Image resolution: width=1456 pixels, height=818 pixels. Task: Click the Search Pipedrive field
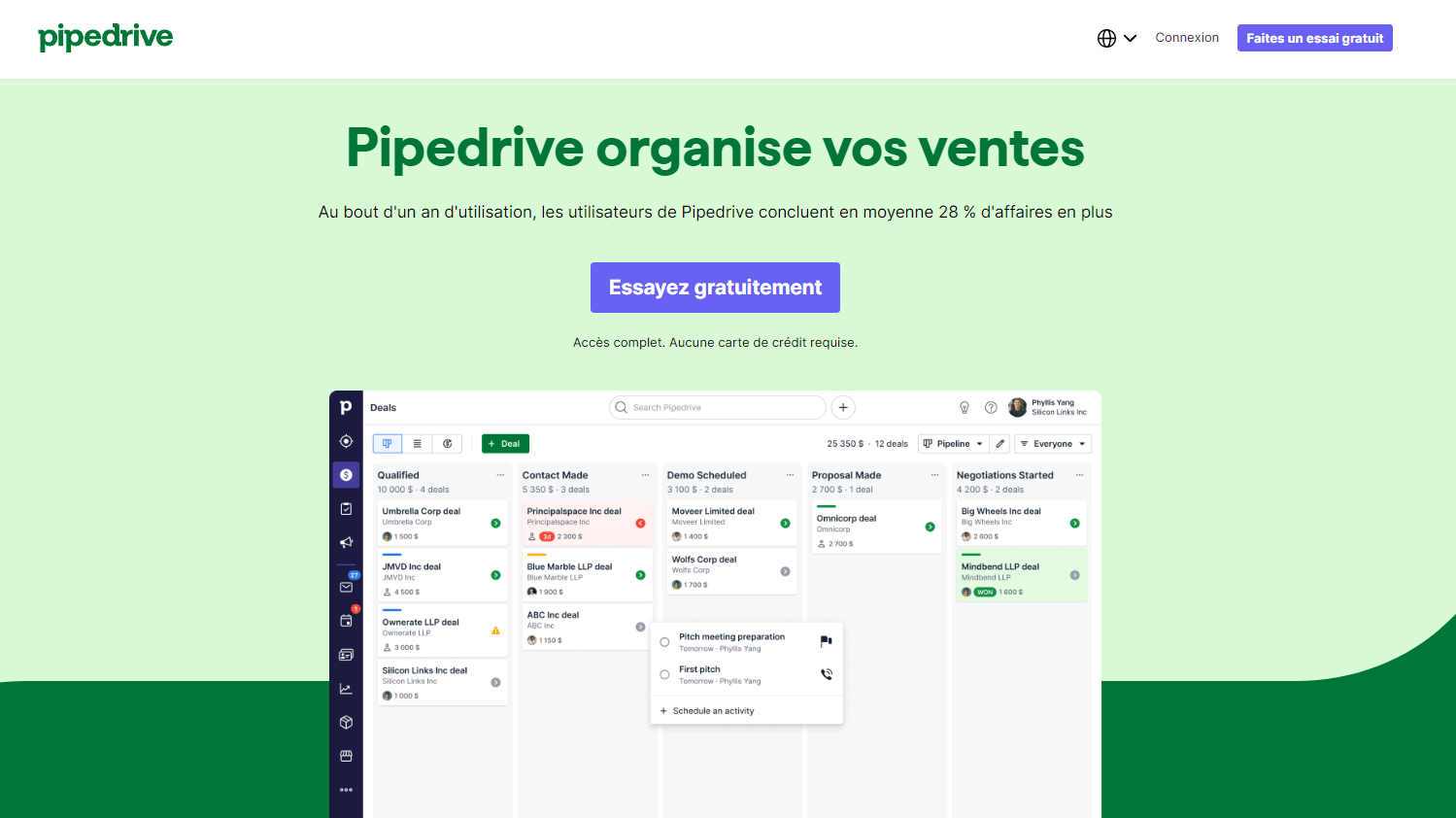coord(717,408)
